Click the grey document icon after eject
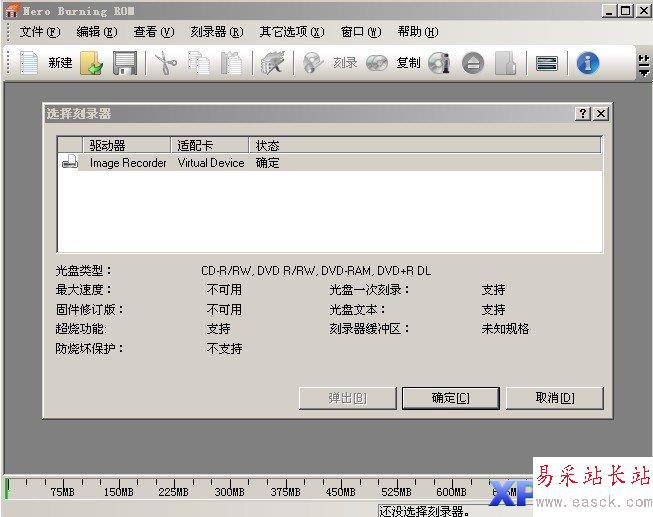This screenshot has height=517, width=653. (x=506, y=63)
